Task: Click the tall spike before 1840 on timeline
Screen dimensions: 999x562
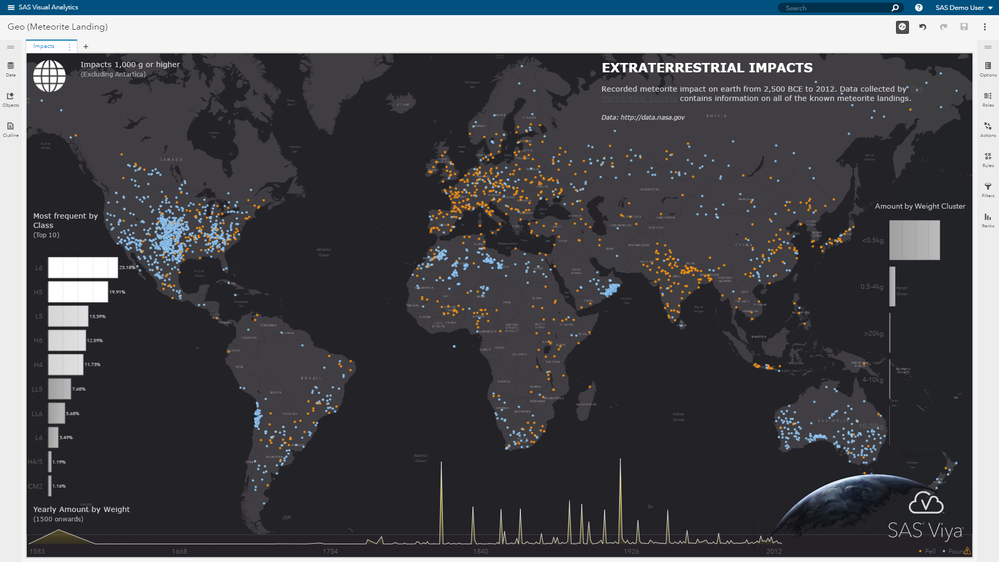Action: (441, 502)
